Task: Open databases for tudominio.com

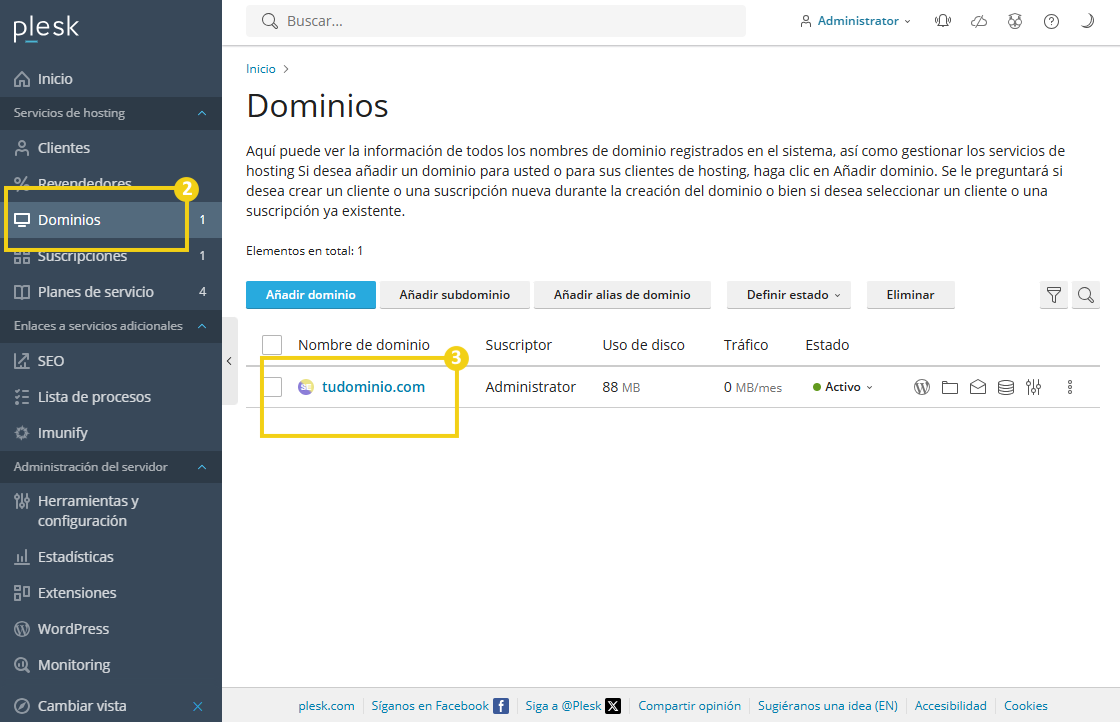Action: tap(1005, 386)
